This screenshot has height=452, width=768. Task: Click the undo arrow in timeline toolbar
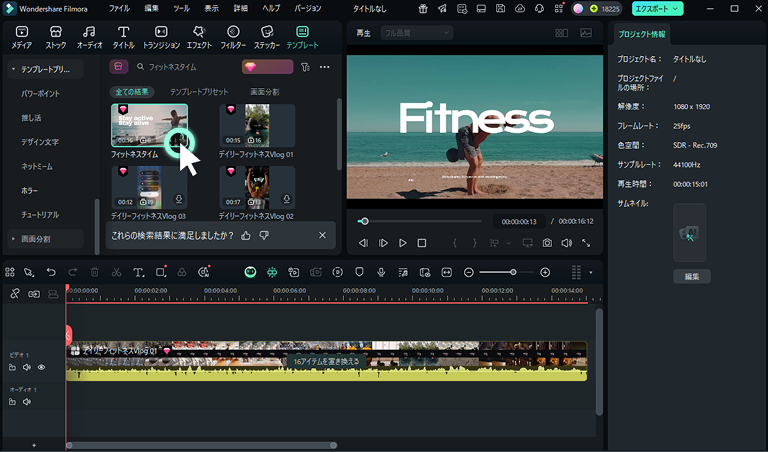[51, 272]
